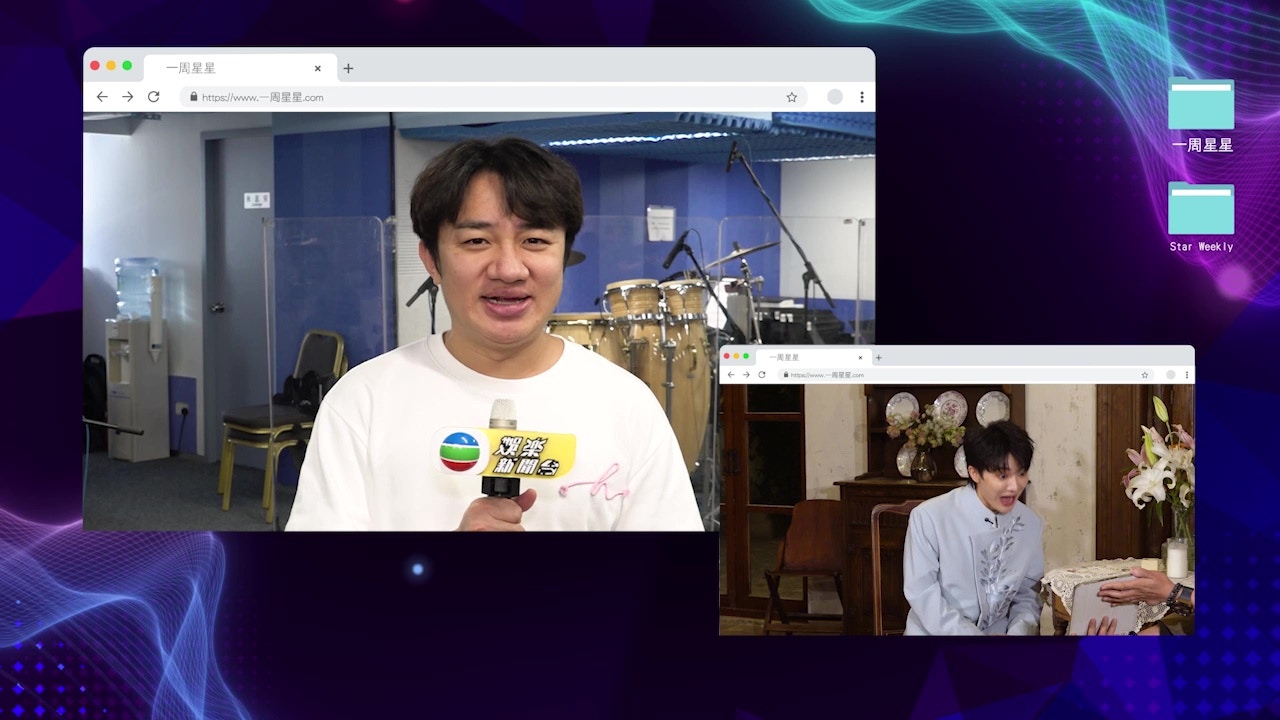Open the 一周星星 desktop folder

[x=1201, y=105]
